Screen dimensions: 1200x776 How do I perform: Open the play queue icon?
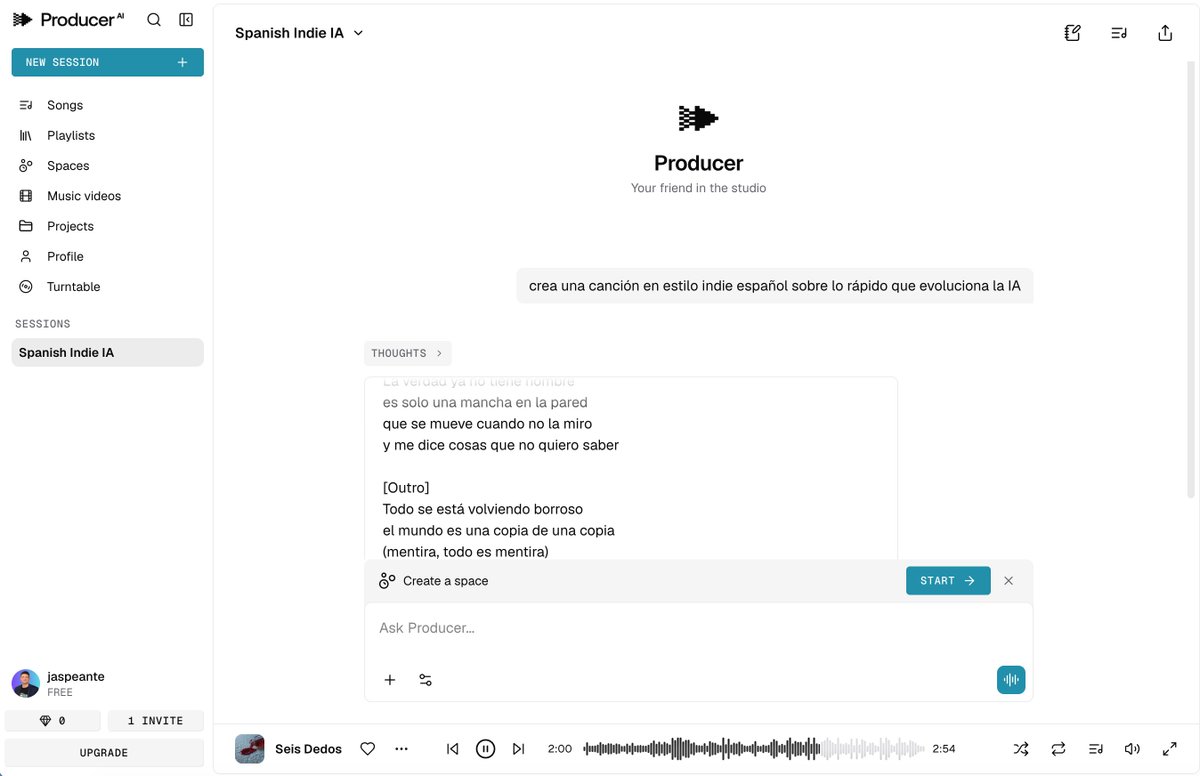pos(1096,749)
